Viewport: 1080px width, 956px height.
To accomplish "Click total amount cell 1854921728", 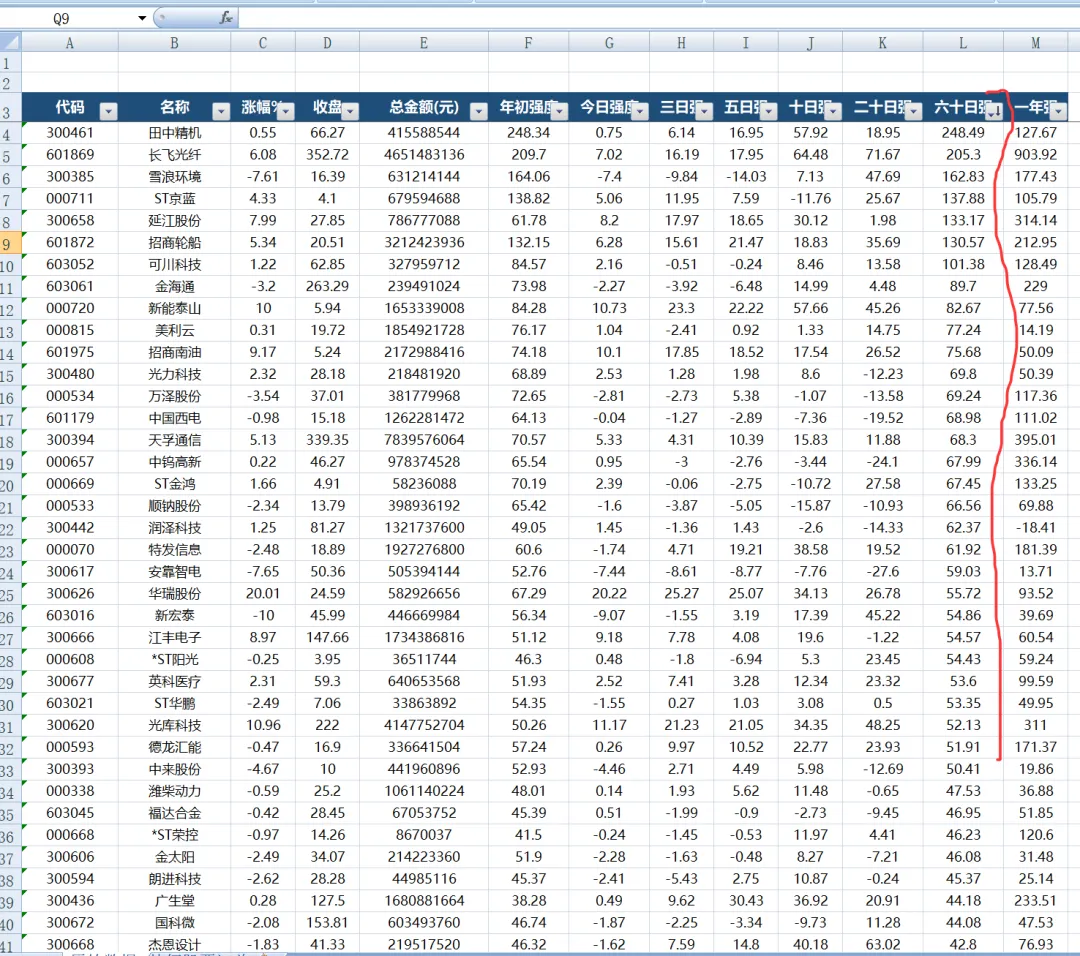I will pos(424,330).
